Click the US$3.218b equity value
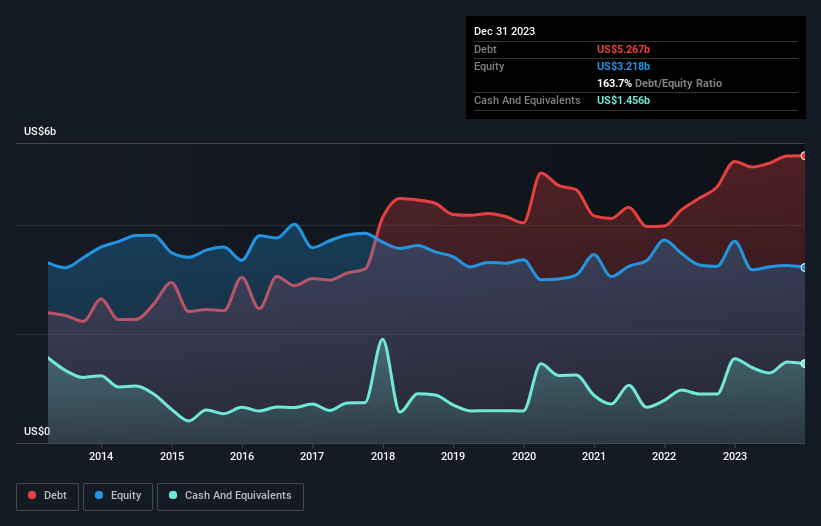Image resolution: width=821 pixels, height=526 pixels. tap(623, 66)
